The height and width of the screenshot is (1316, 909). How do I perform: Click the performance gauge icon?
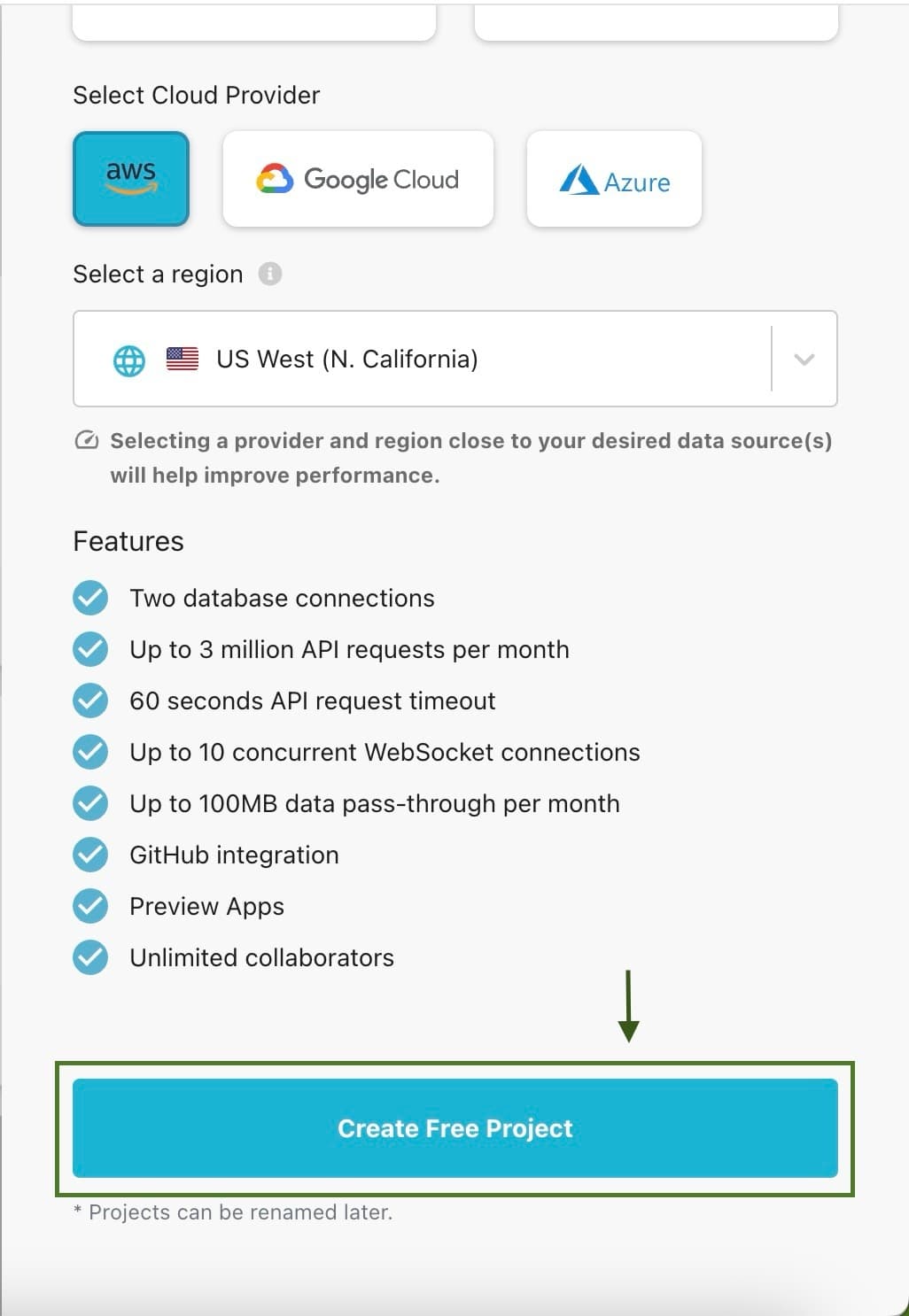point(87,441)
